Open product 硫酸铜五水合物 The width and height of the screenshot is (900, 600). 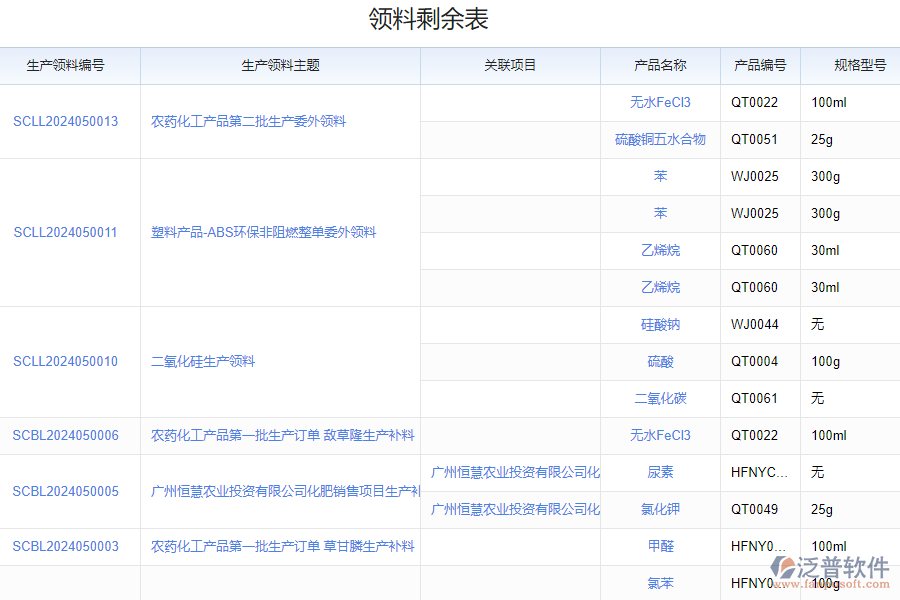coord(660,139)
